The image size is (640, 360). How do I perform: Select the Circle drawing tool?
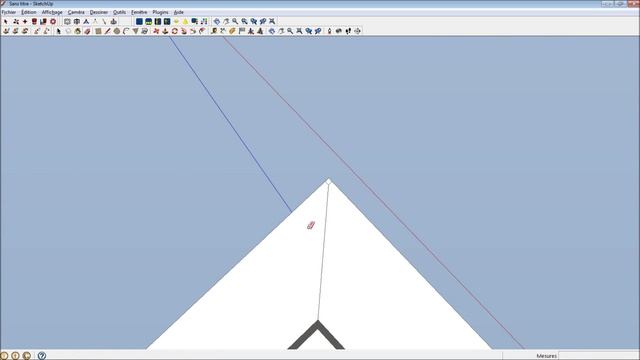pyautogui.click(x=117, y=31)
